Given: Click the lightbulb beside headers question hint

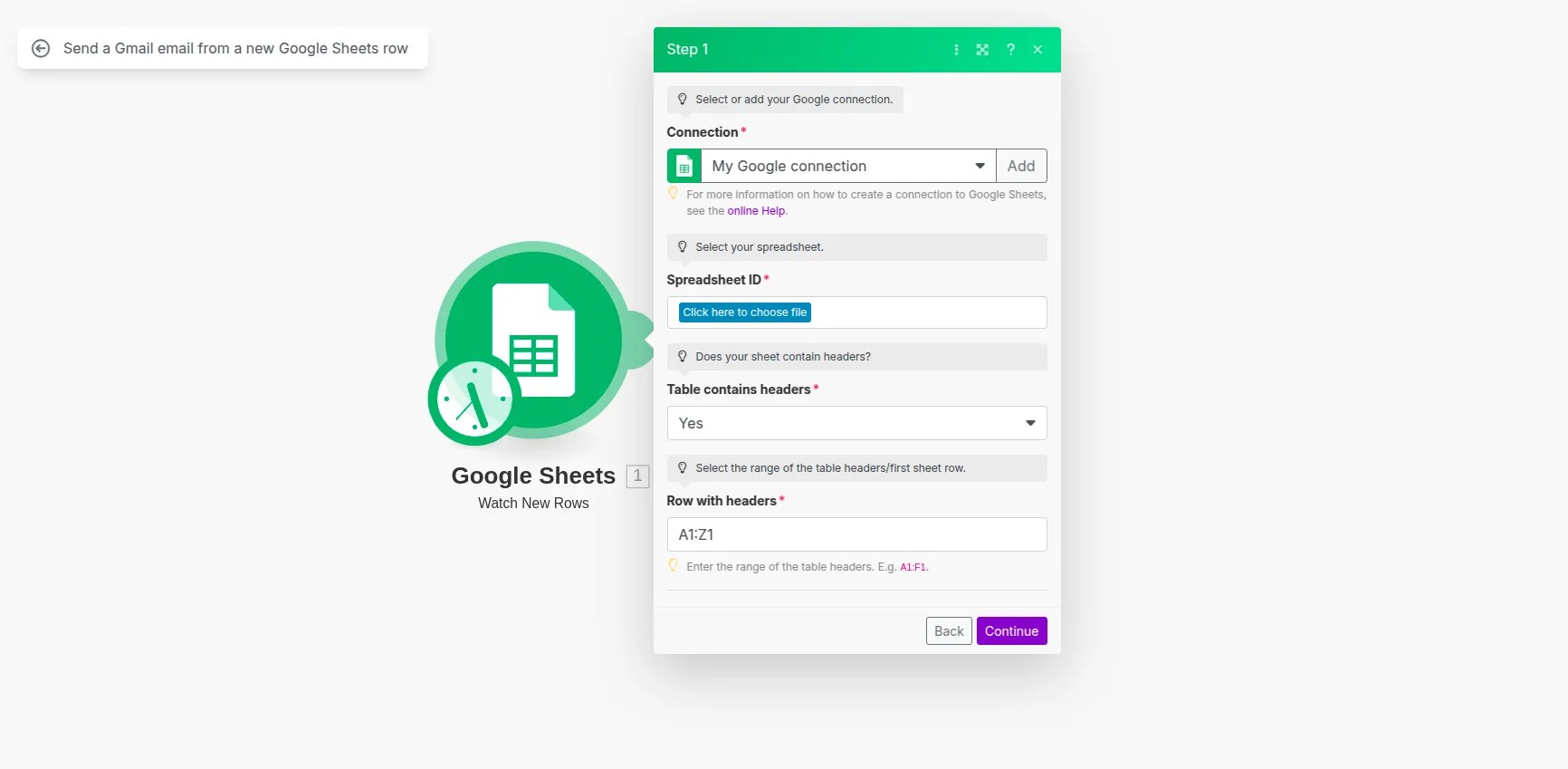Looking at the screenshot, I should pos(683,357).
